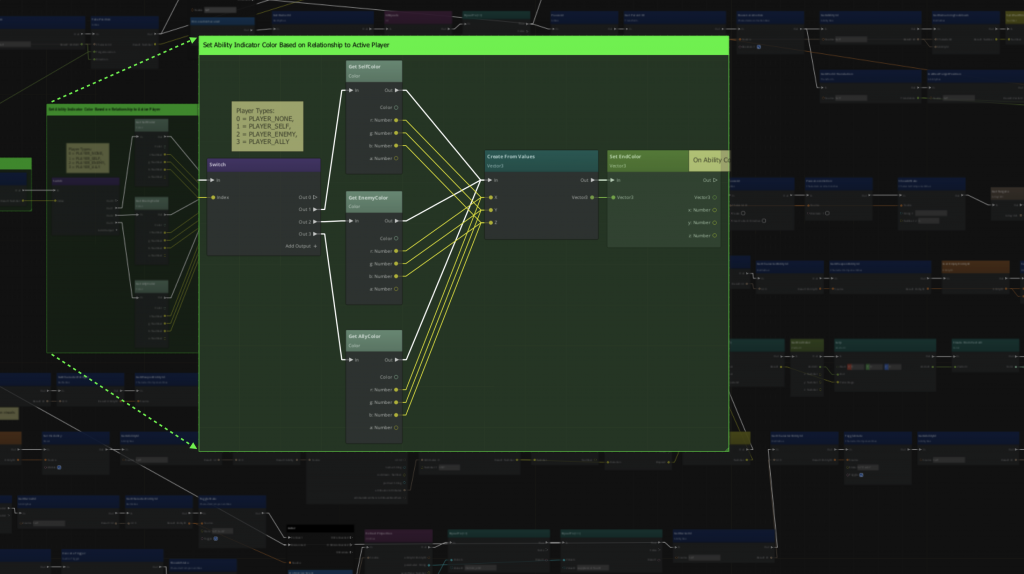Select the Switch node header
The width and height of the screenshot is (1024, 574).
[x=264, y=165]
